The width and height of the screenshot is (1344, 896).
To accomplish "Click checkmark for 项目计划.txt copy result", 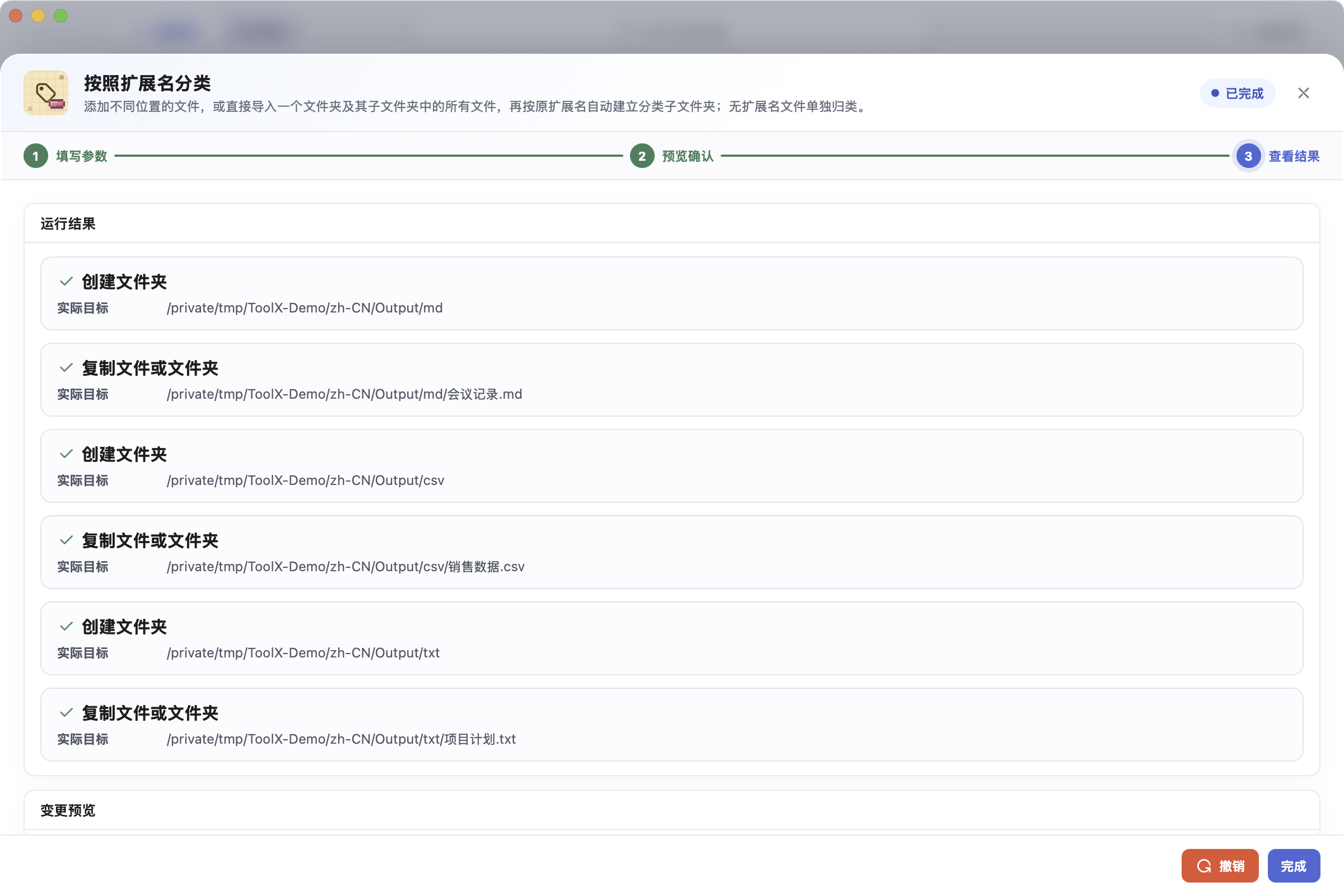I will tap(66, 712).
